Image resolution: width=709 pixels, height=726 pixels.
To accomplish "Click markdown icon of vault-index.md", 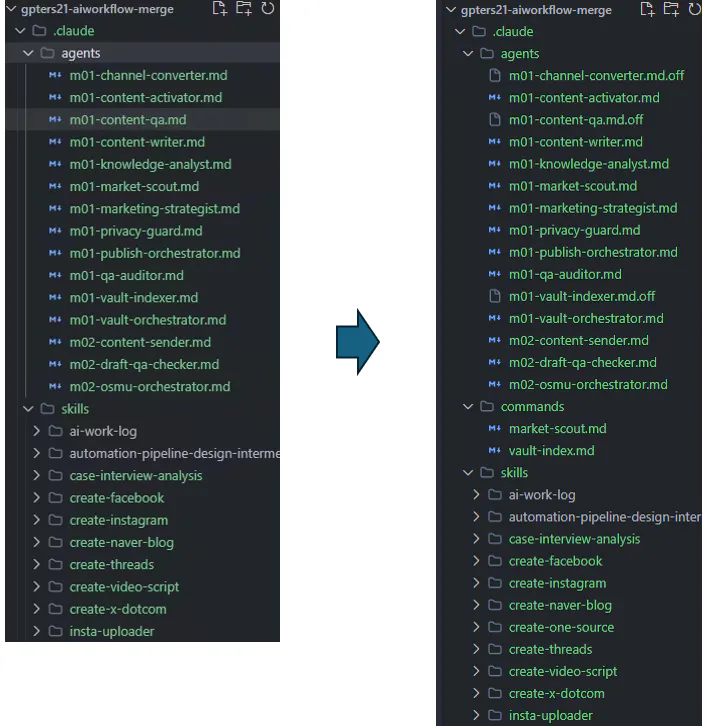I will (495, 450).
